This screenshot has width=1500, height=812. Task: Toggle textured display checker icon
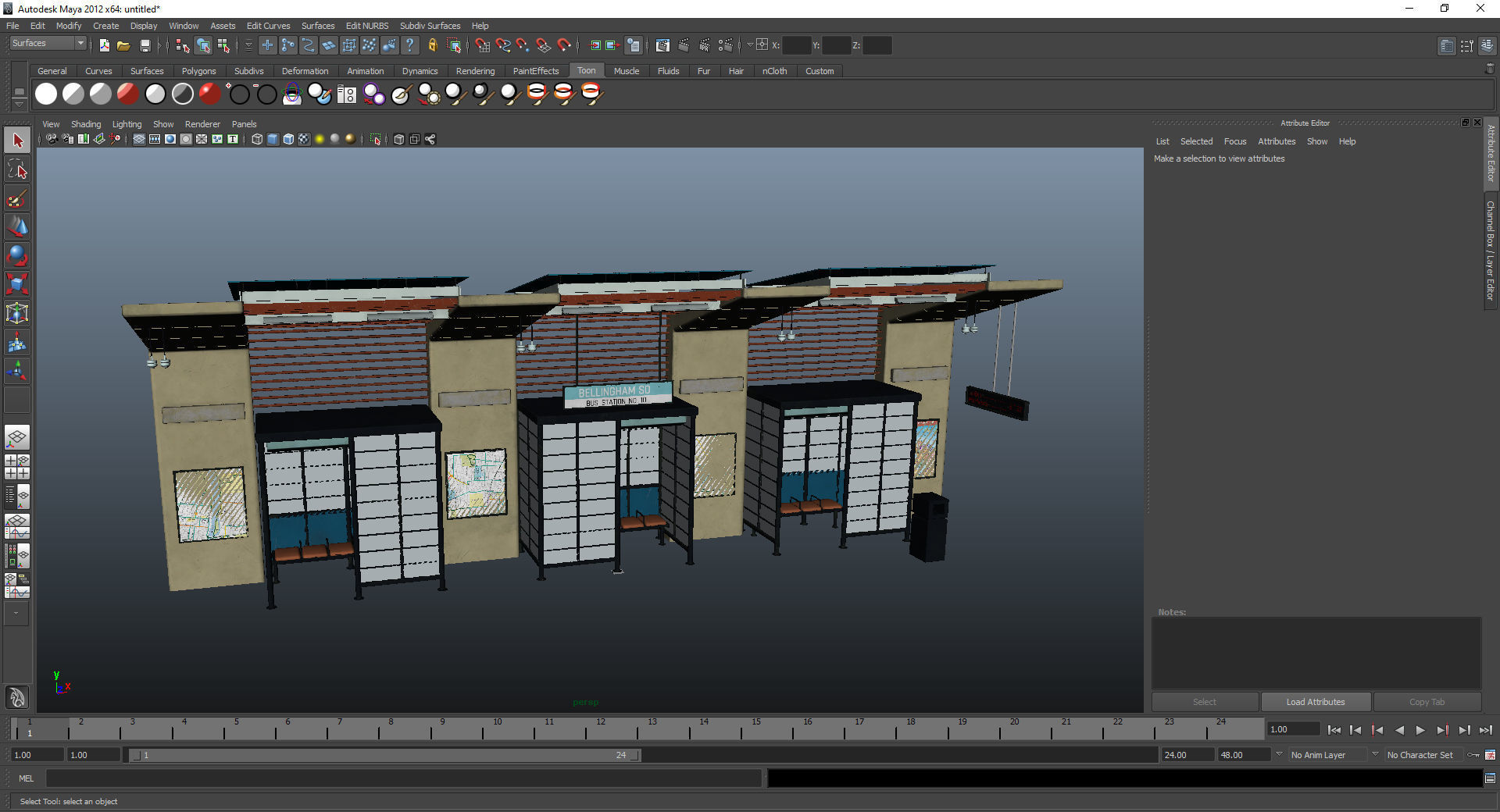pyautogui.click(x=304, y=139)
